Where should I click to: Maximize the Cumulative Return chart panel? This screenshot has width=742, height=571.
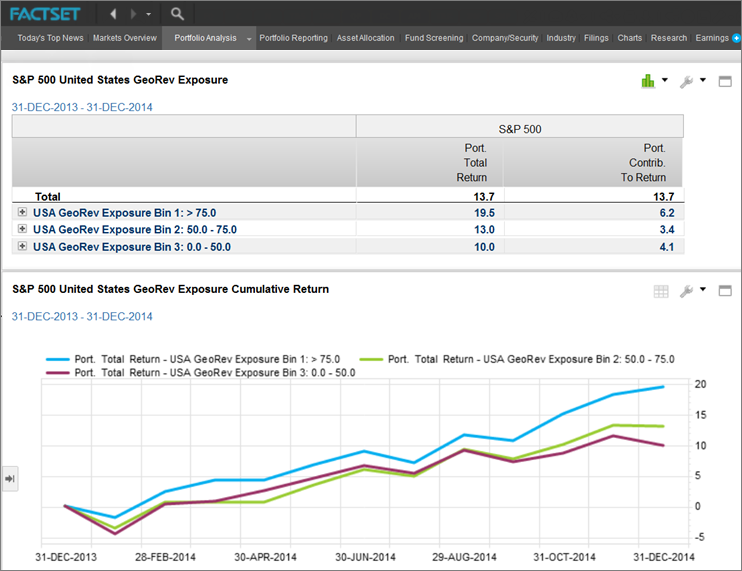725,290
